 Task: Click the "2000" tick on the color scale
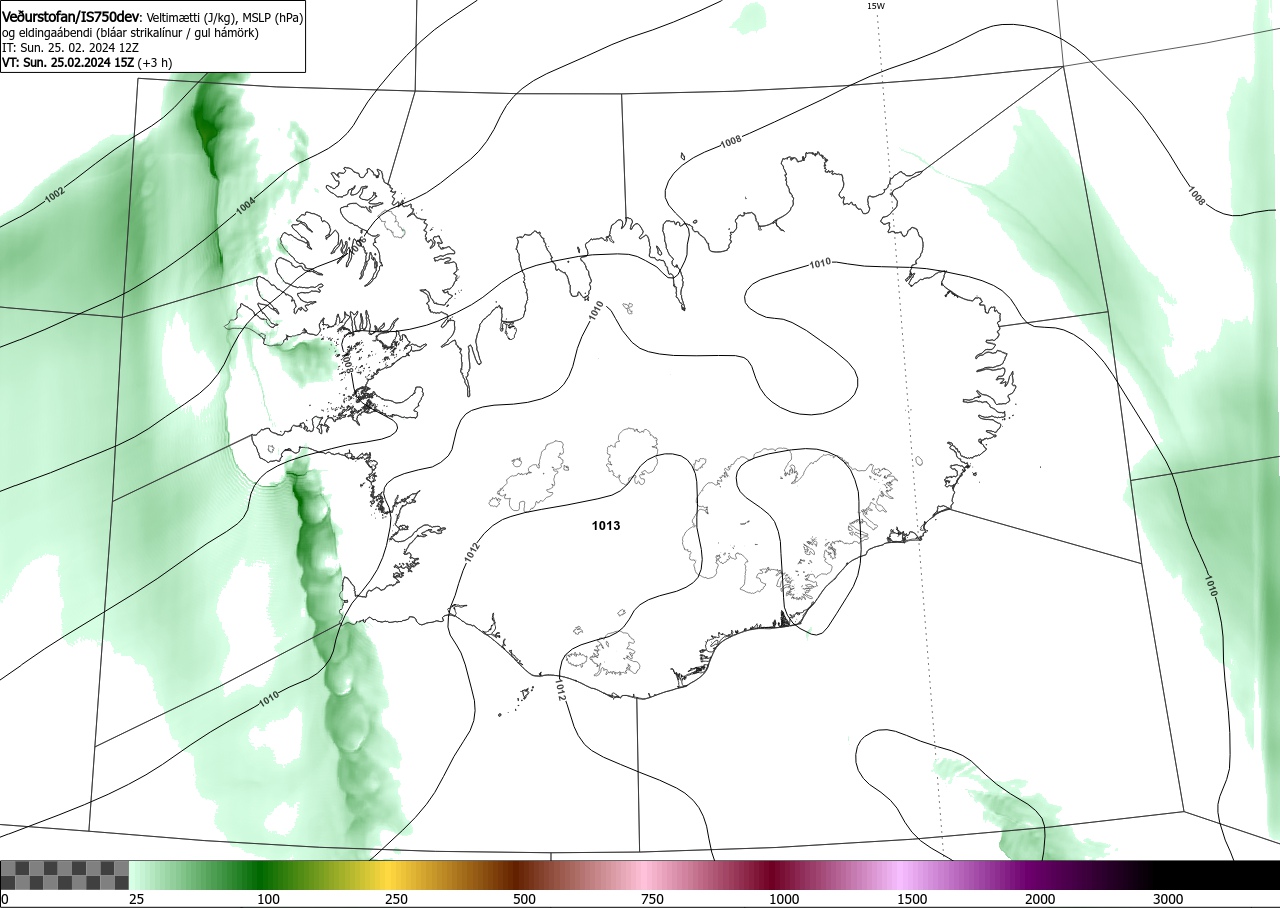1040,899
